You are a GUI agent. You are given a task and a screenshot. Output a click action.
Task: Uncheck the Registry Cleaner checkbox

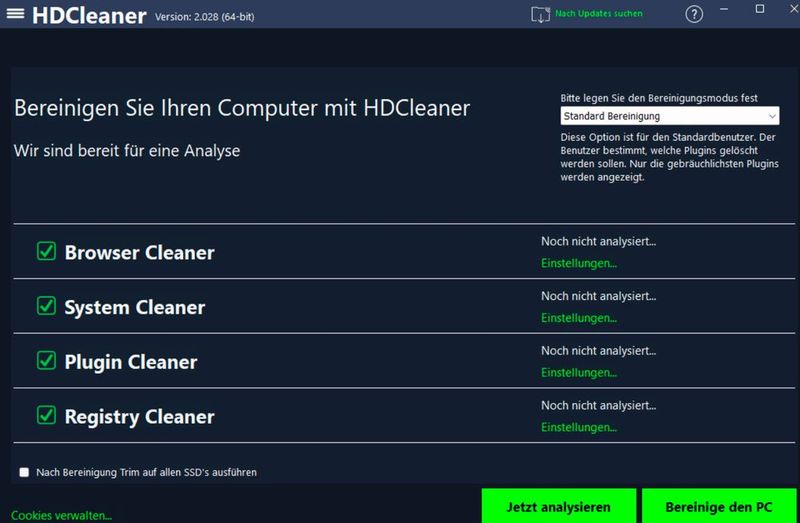point(46,415)
